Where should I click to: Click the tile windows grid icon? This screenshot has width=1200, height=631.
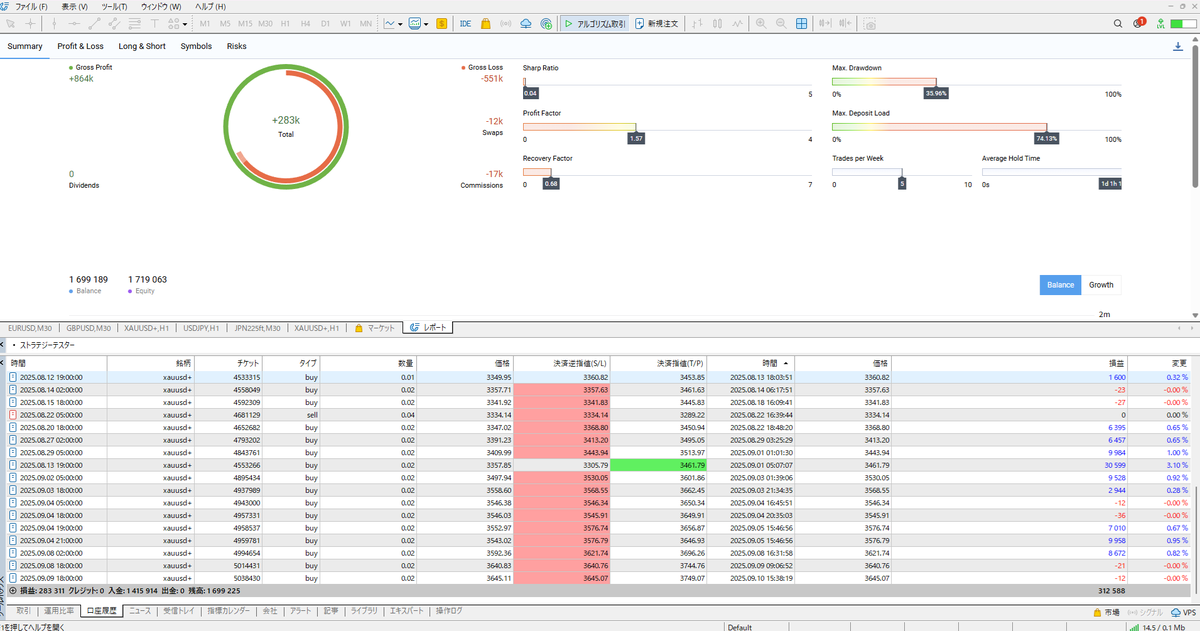point(801,23)
